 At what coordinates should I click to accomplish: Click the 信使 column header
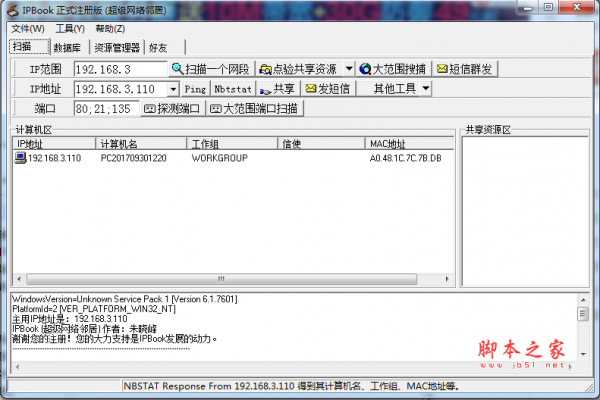[321, 144]
